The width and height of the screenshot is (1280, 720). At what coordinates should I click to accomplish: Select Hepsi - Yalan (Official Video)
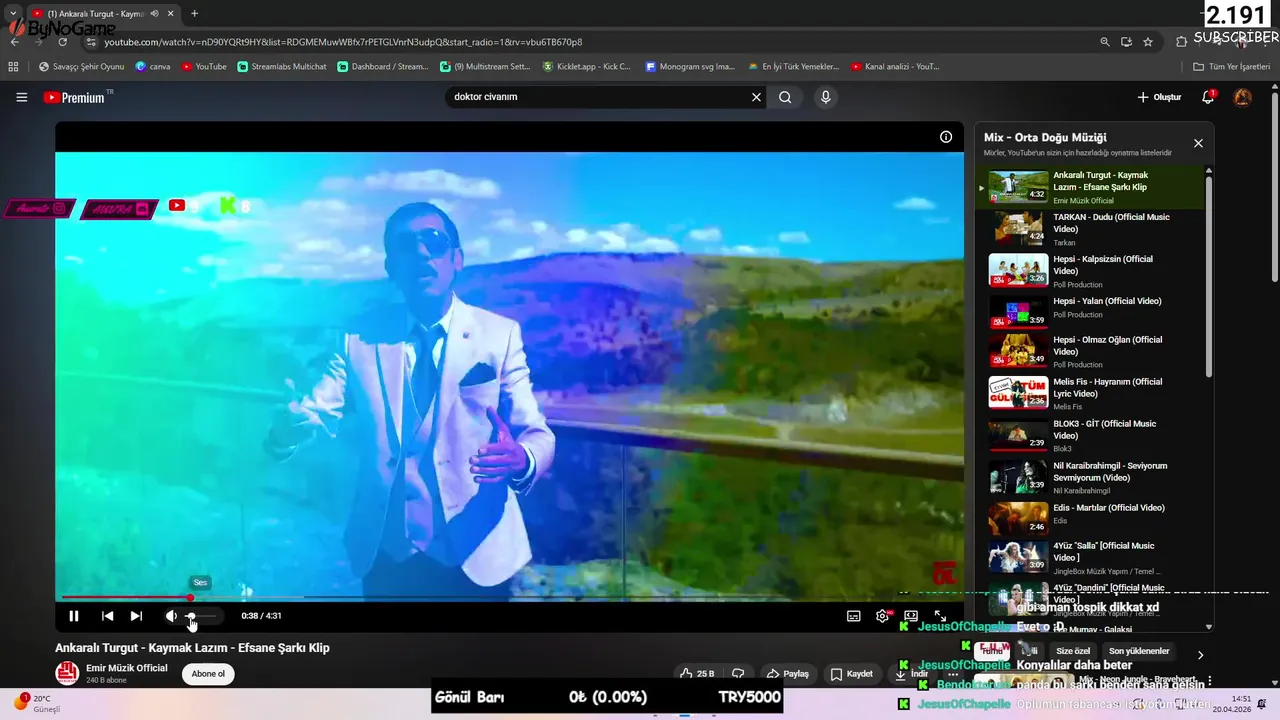[x=1090, y=312]
